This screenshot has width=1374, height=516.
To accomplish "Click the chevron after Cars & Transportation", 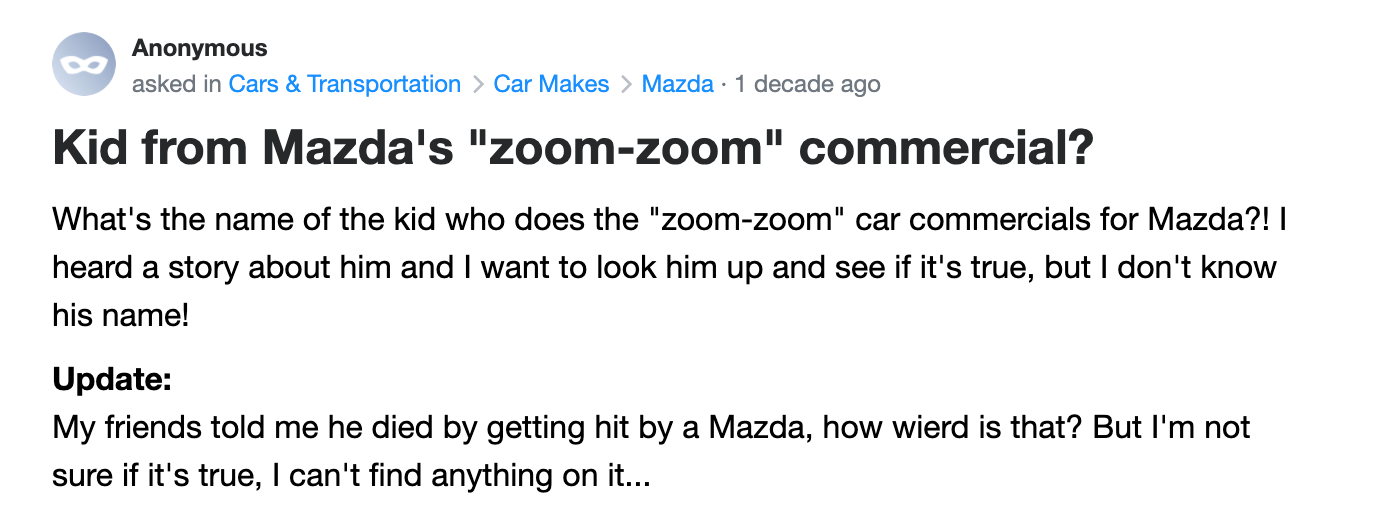I will [477, 84].
